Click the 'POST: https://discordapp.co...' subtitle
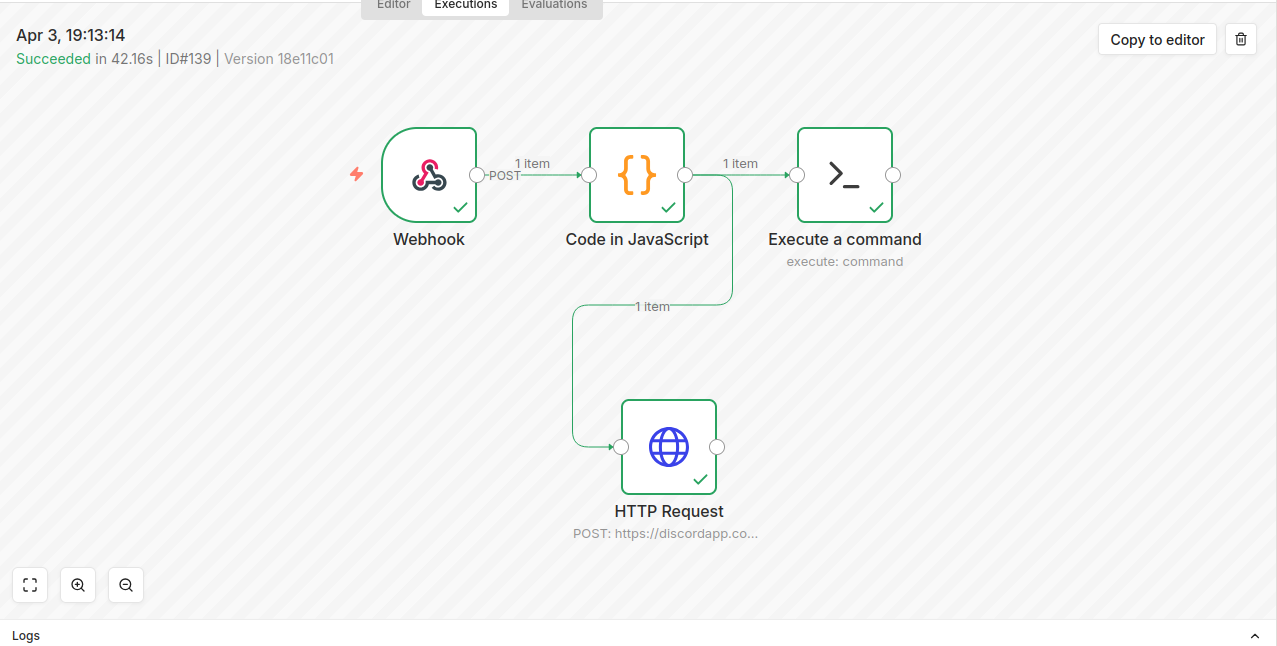Viewport: 1277px width, 646px height. point(666,534)
